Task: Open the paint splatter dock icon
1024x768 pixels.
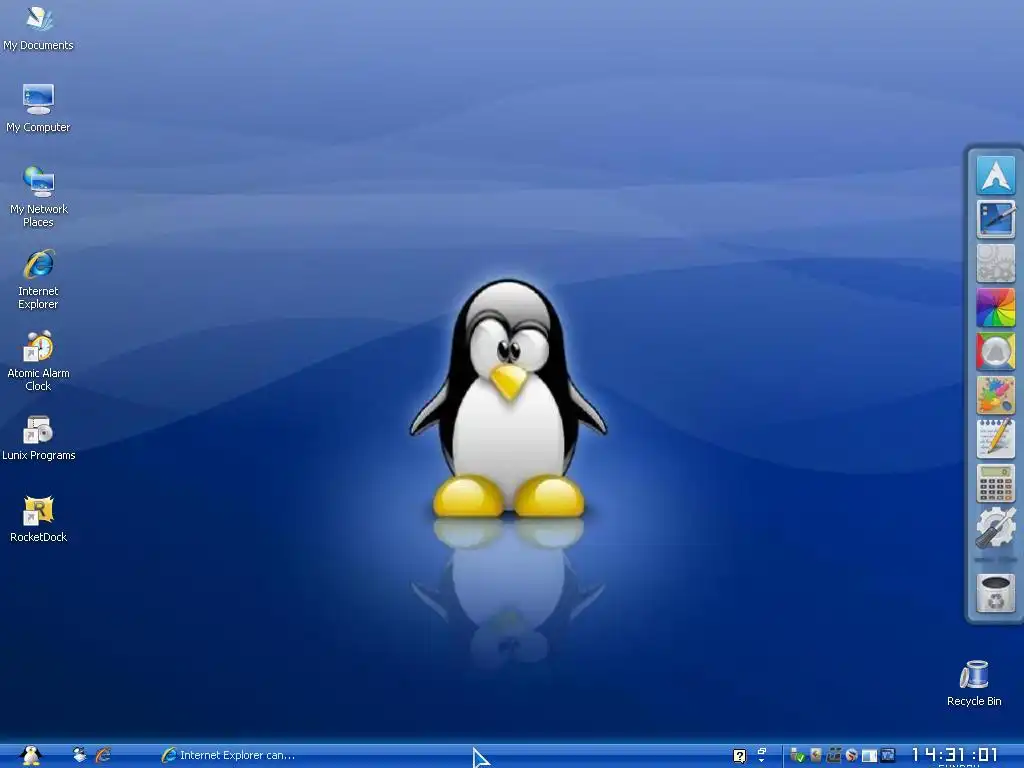Action: tap(995, 395)
